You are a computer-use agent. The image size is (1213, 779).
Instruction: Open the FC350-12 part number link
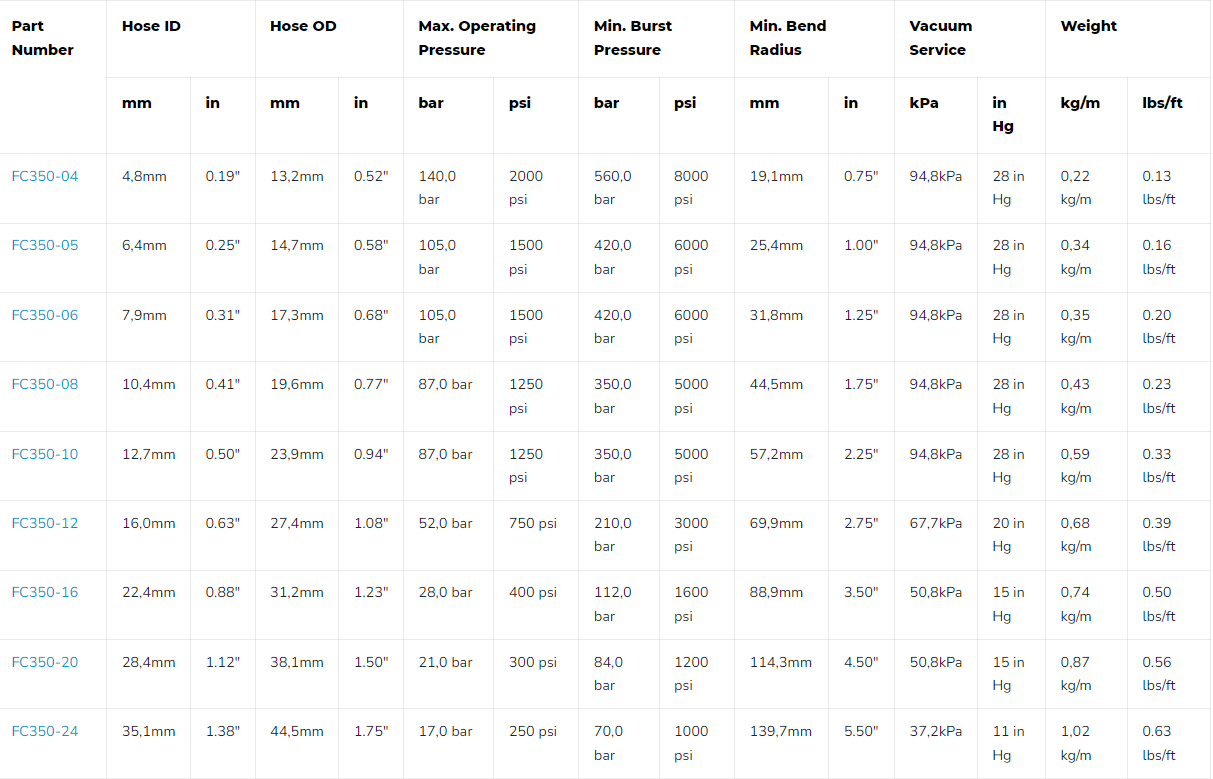tap(45, 523)
